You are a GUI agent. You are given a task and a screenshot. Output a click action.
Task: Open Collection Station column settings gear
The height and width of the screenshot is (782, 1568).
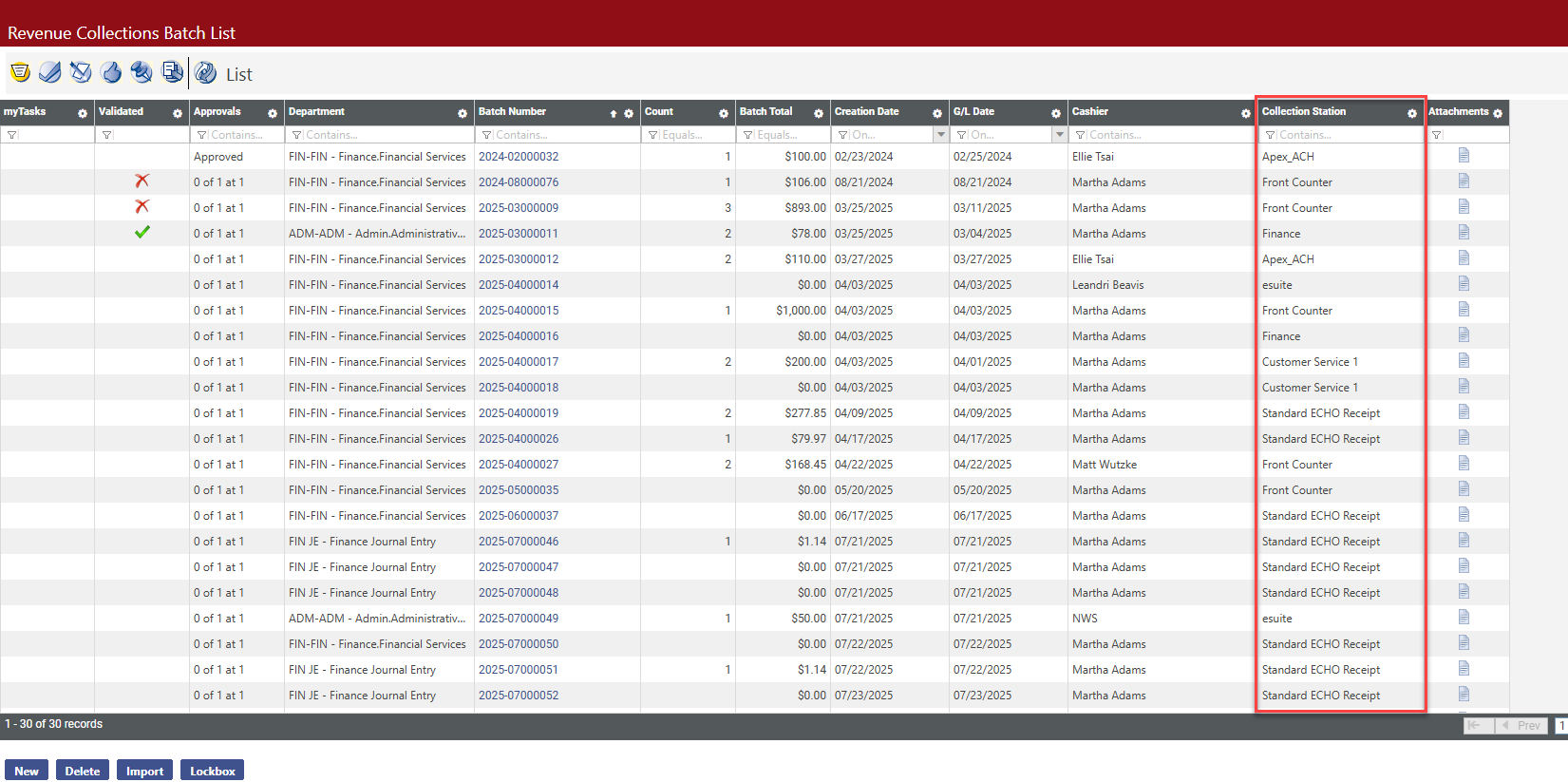point(1412,113)
